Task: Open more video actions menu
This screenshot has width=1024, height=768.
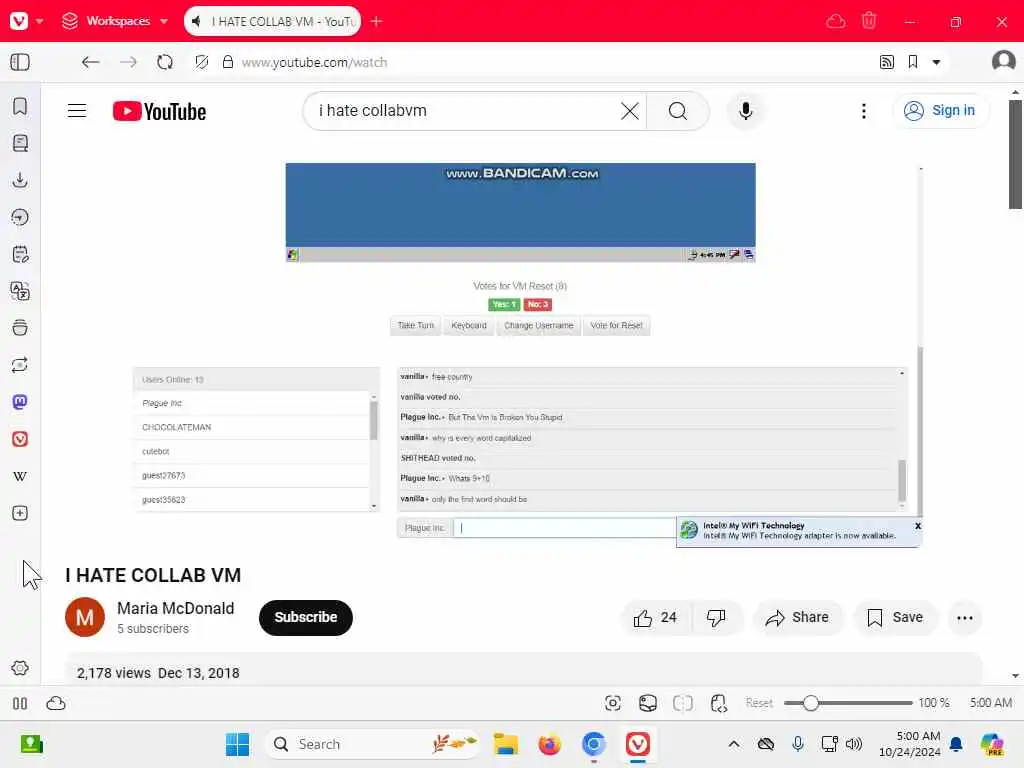Action: [965, 618]
